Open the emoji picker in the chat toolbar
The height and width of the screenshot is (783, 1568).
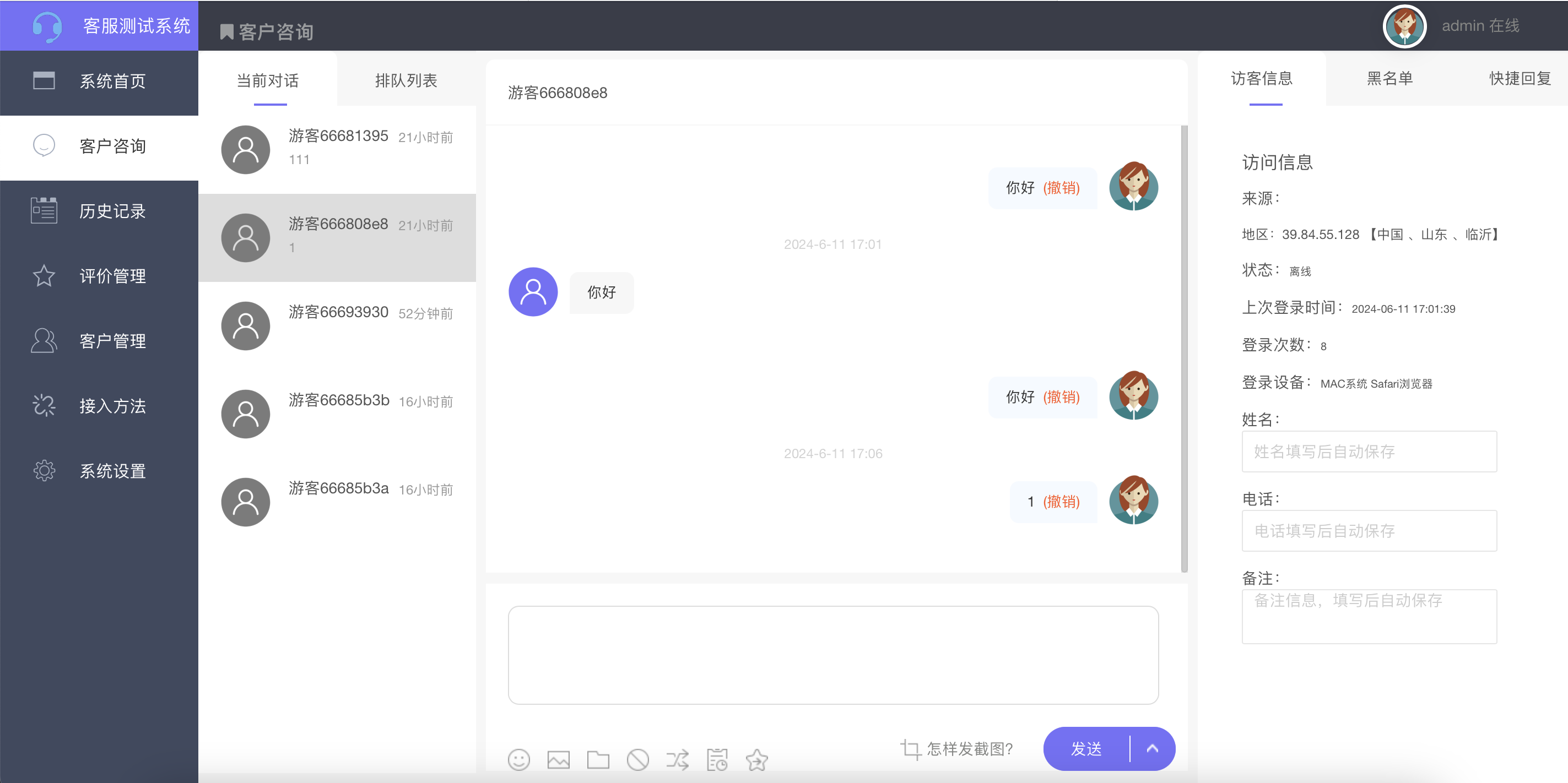pos(518,759)
